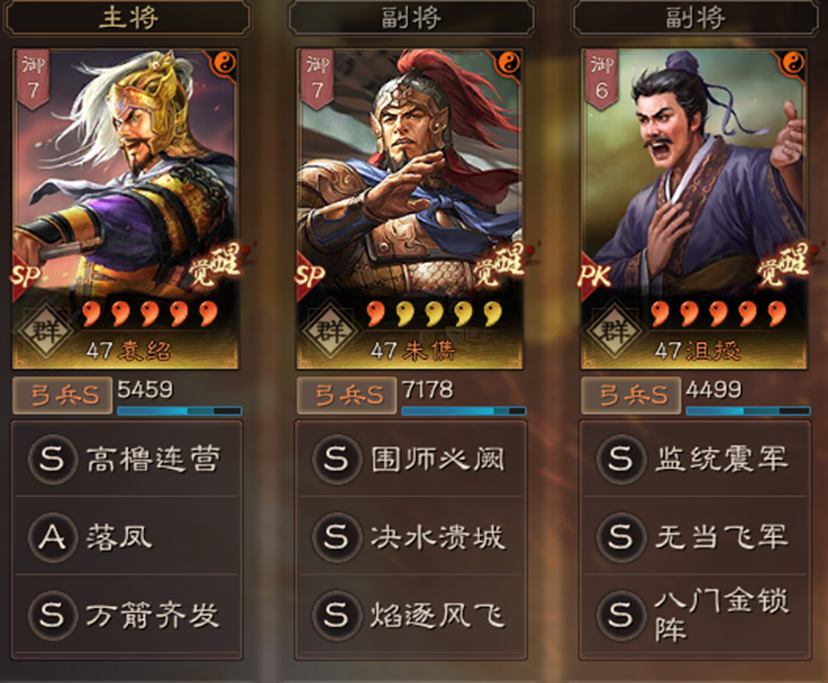Image resolution: width=828 pixels, height=683 pixels.
Task: Tap the yin-yang icon on 朱儁's card
Action: 509,64
